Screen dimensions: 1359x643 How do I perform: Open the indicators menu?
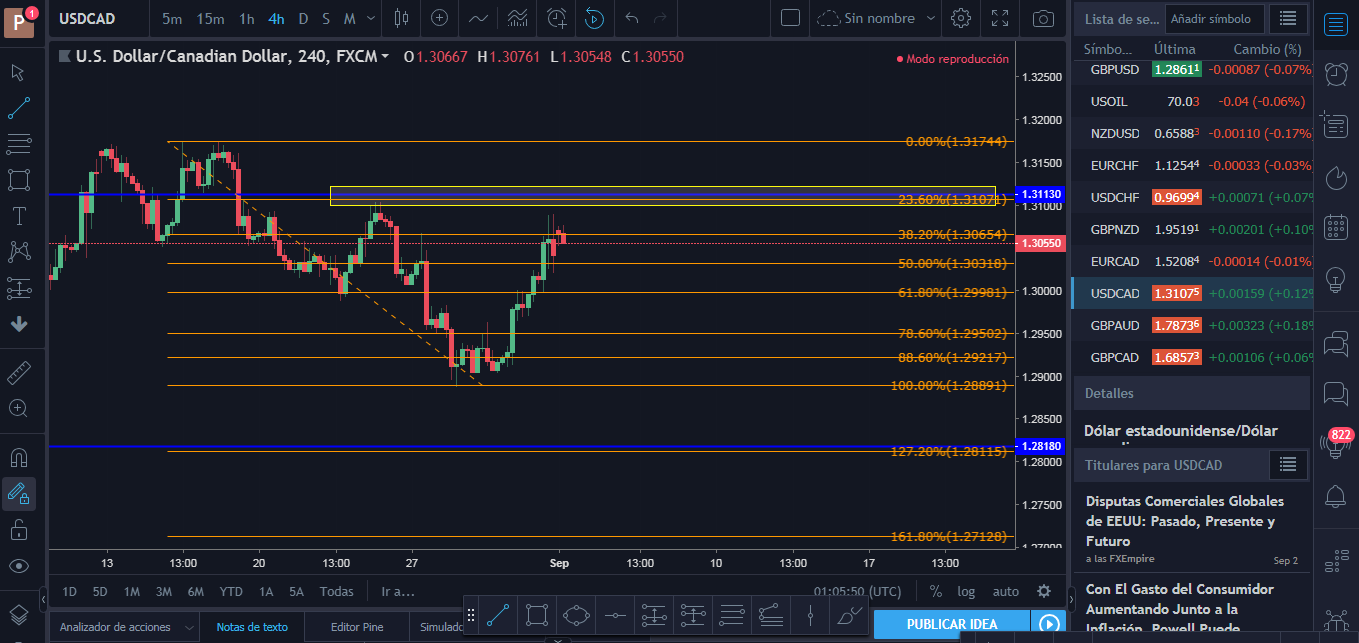[478, 18]
